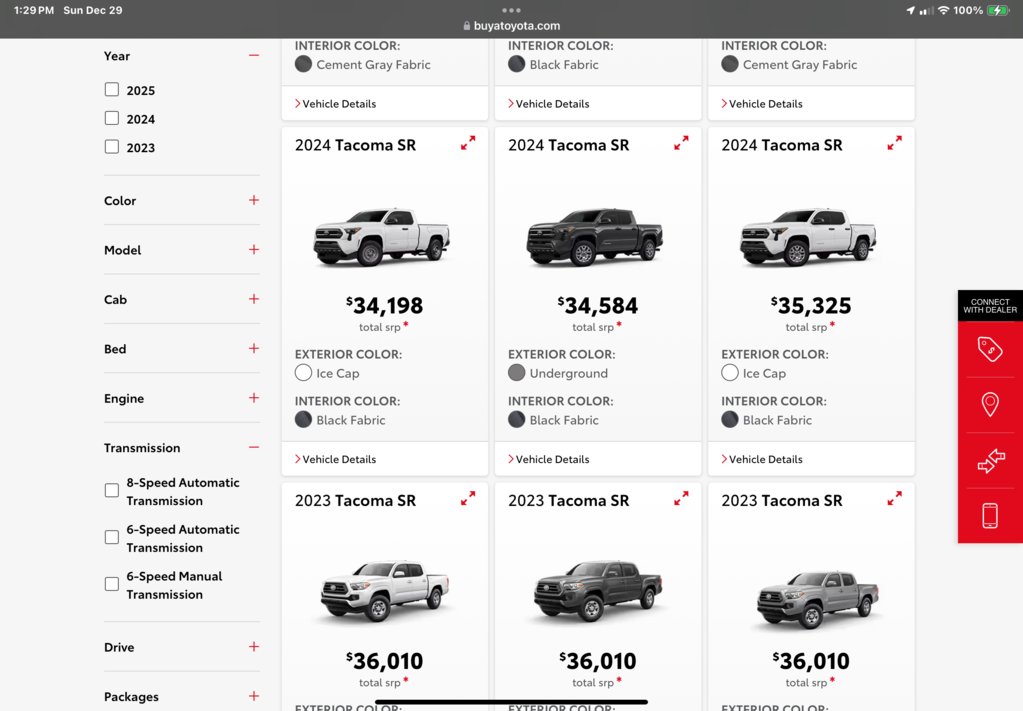Expand the Engine filter section
Viewport: 1023px width, 711px height.
tap(254, 398)
